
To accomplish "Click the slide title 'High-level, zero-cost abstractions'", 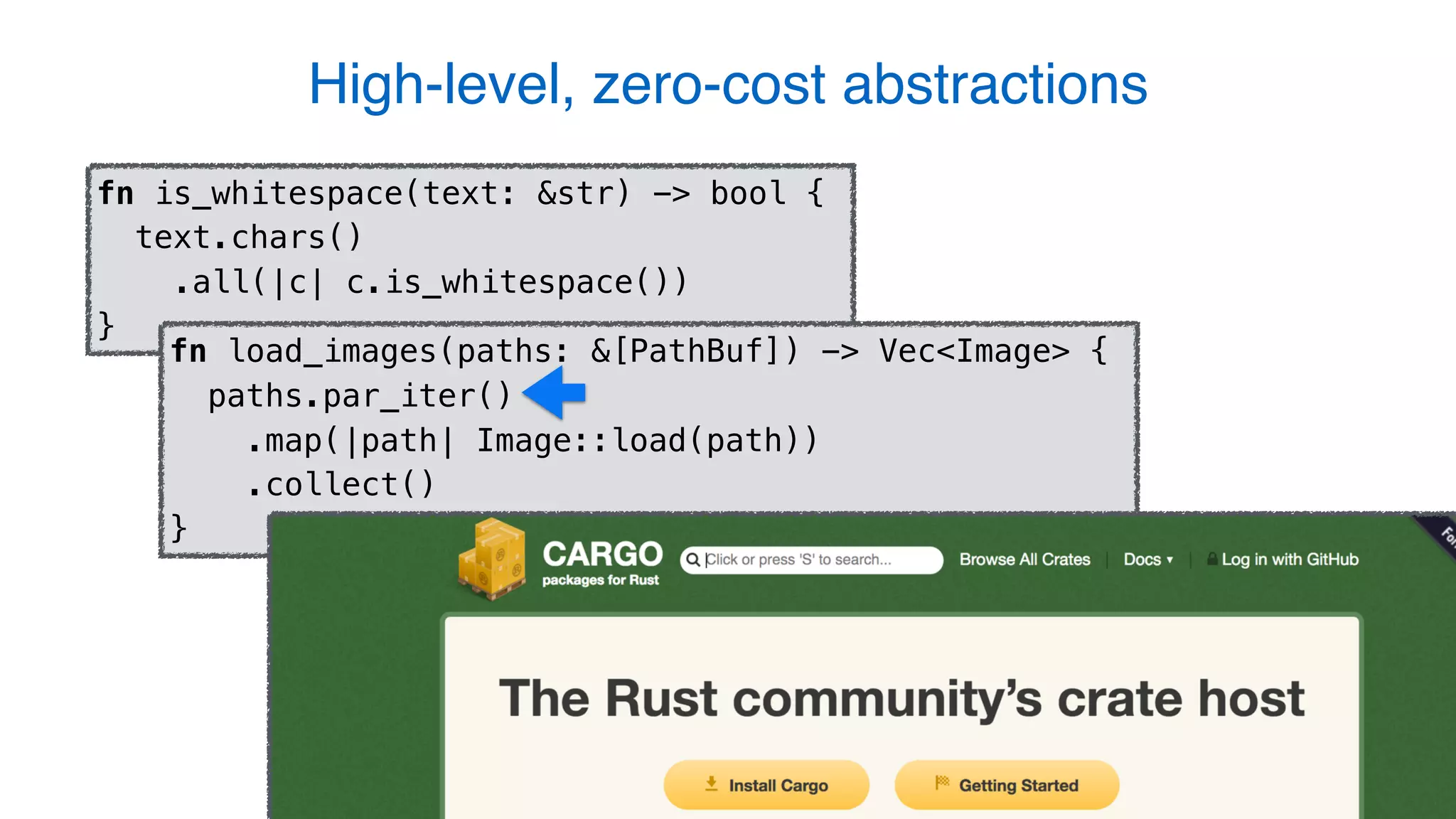I will tap(728, 85).
